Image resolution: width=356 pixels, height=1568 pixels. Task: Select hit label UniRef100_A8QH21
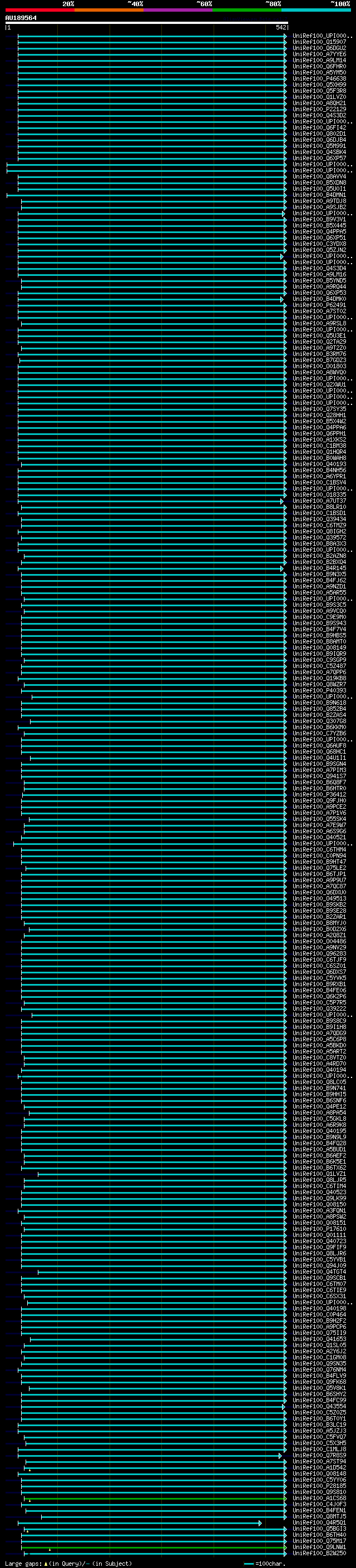pyautogui.click(x=319, y=103)
